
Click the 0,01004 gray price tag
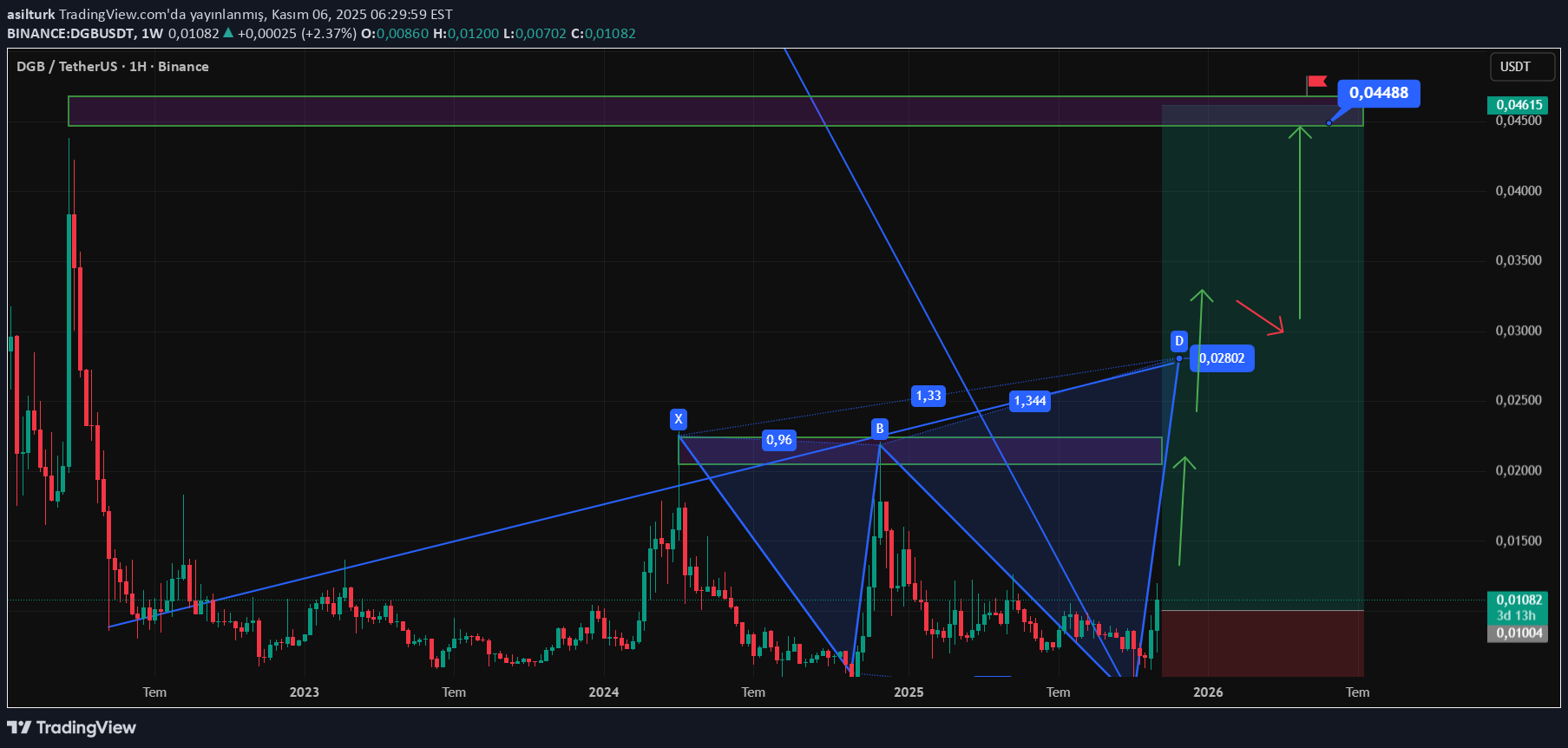1519,633
